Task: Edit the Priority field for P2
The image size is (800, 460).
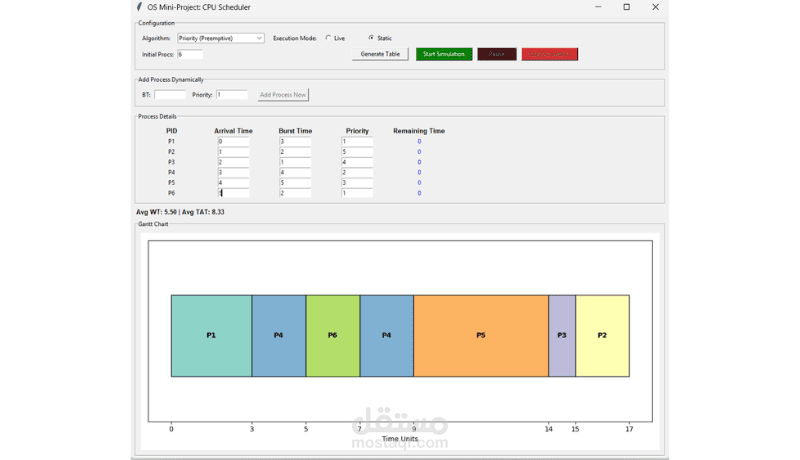Action: 357,151
